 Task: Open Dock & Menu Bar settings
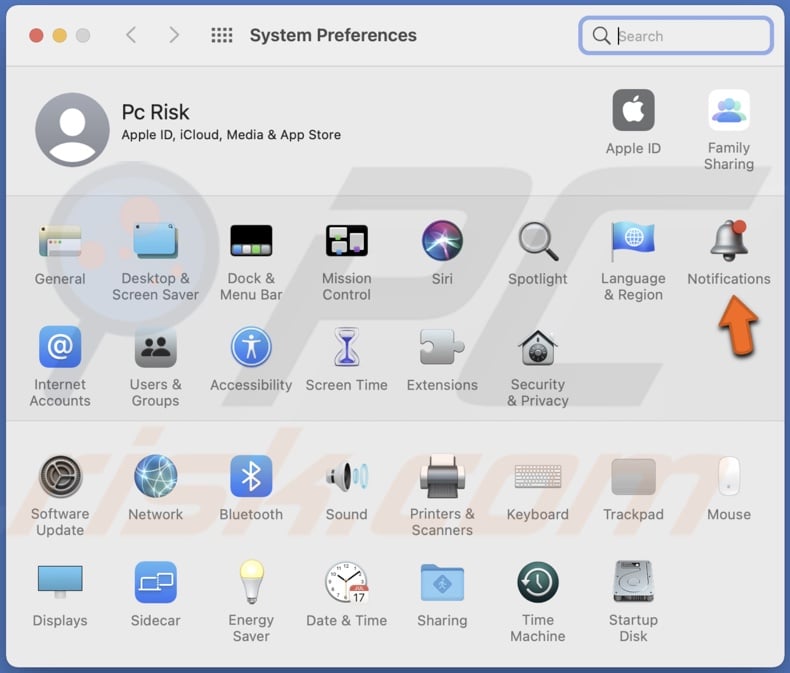251,242
